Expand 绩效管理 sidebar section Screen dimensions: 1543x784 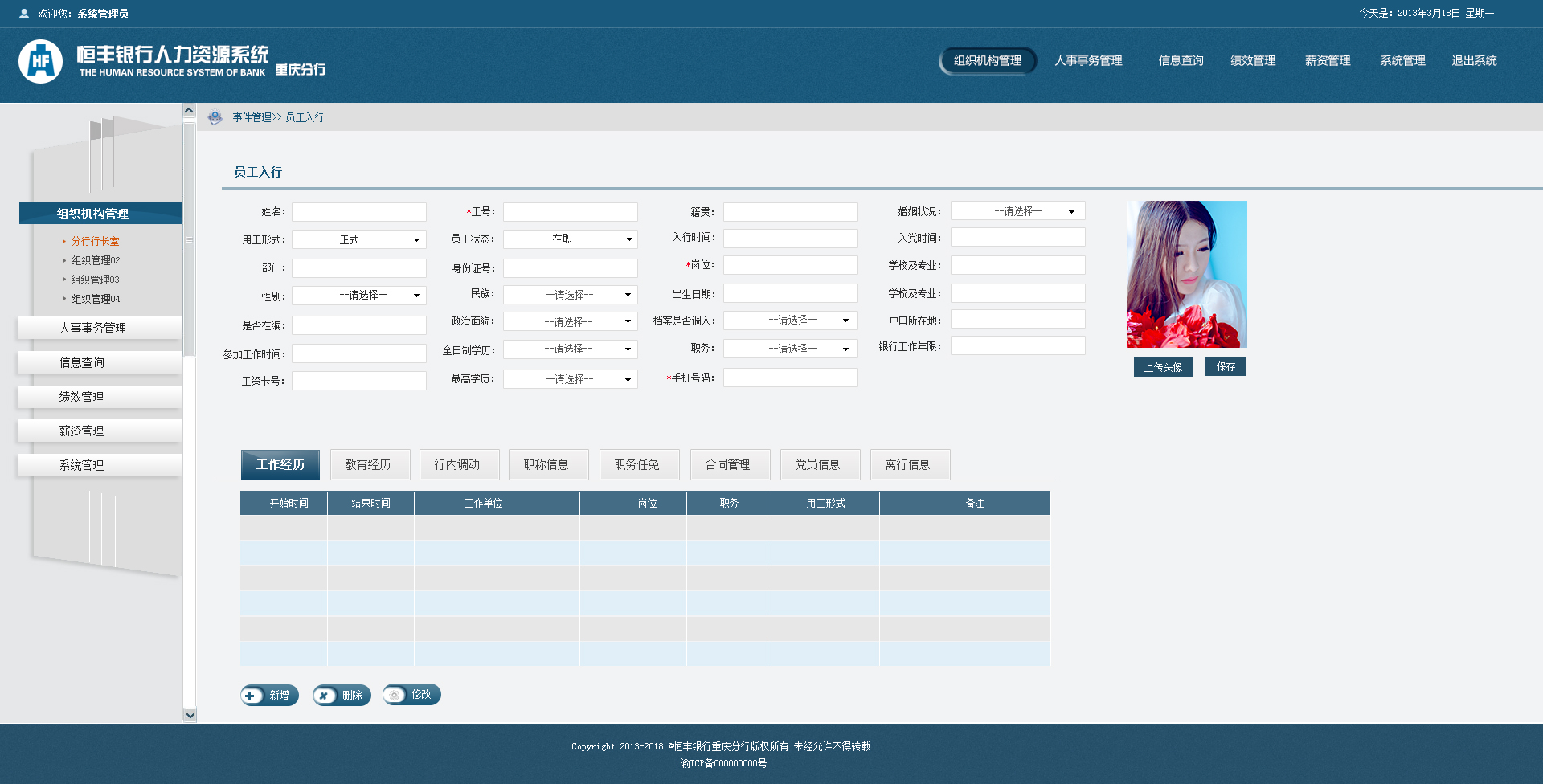(100, 397)
